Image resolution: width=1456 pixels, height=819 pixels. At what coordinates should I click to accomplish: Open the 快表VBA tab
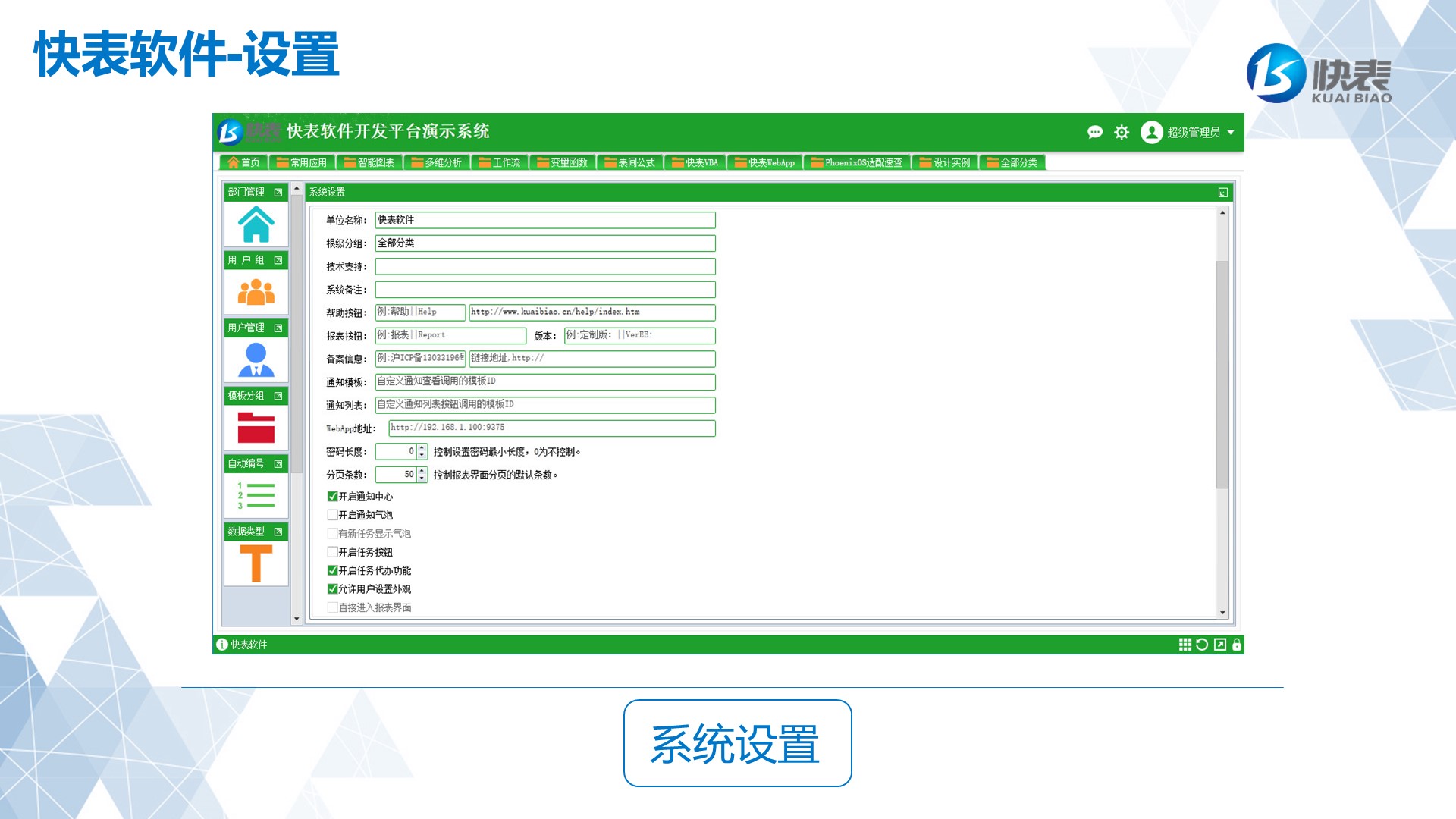tap(695, 162)
